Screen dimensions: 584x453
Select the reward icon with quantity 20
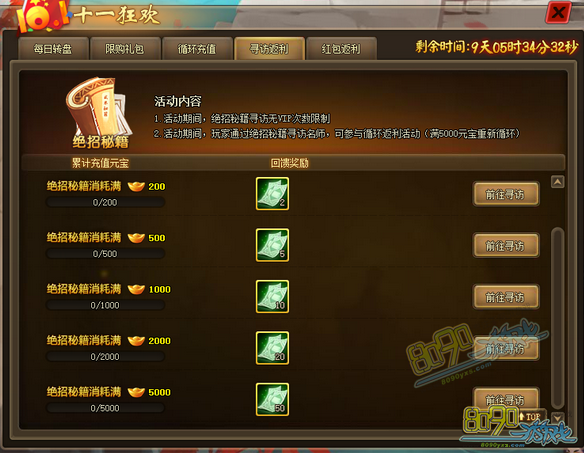(x=272, y=348)
